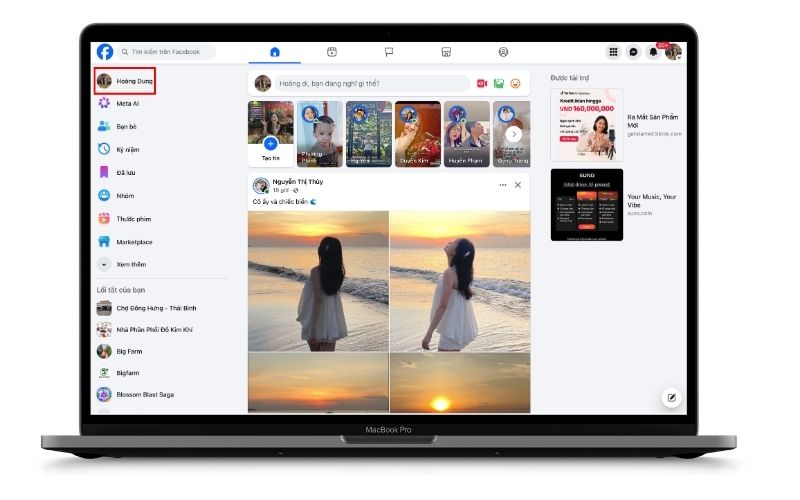The image size is (800, 500).
Task: Open Meta AI from the sidebar
Action: coord(118,104)
